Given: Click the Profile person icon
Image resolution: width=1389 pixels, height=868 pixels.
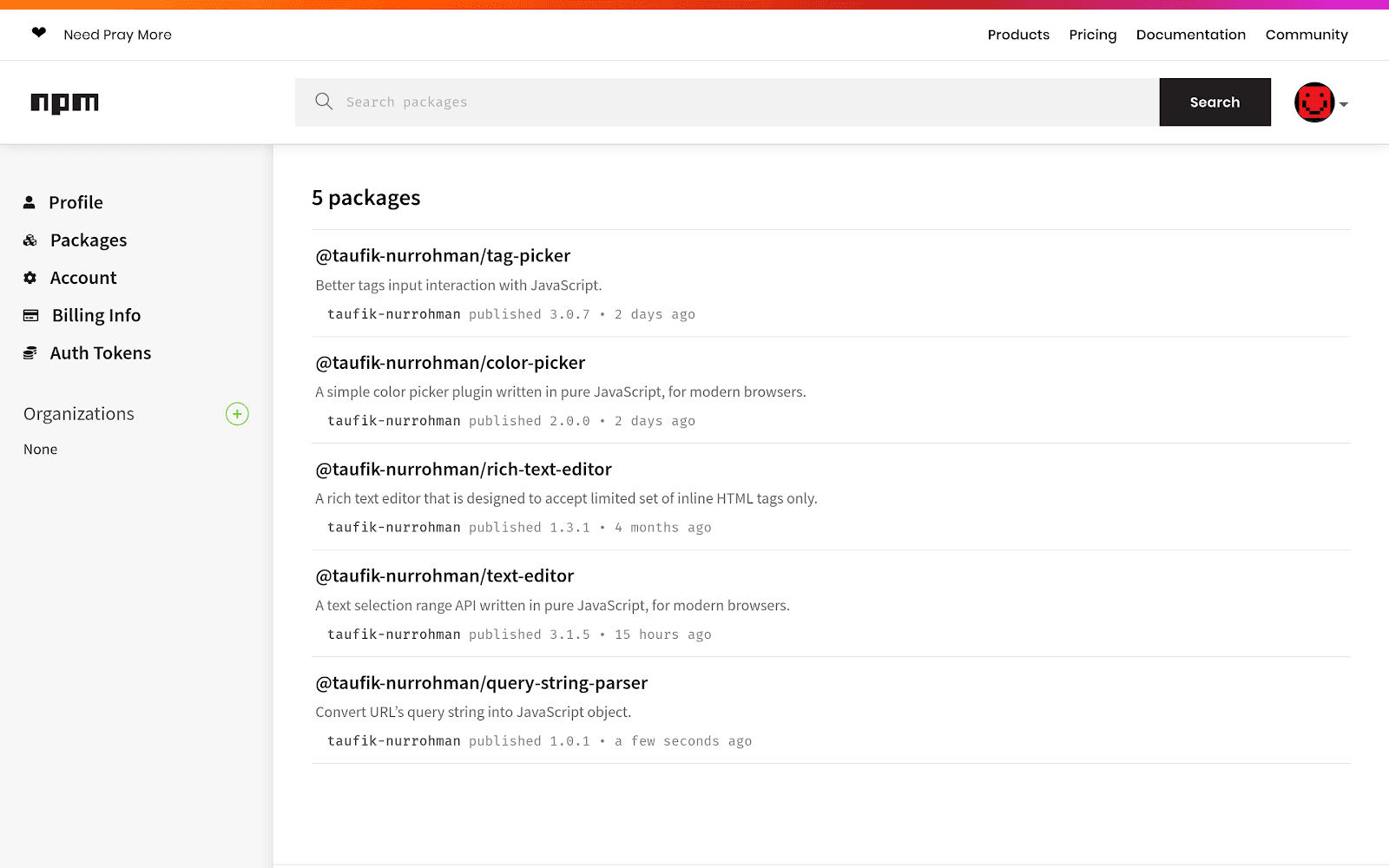Looking at the screenshot, I should pyautogui.click(x=30, y=202).
